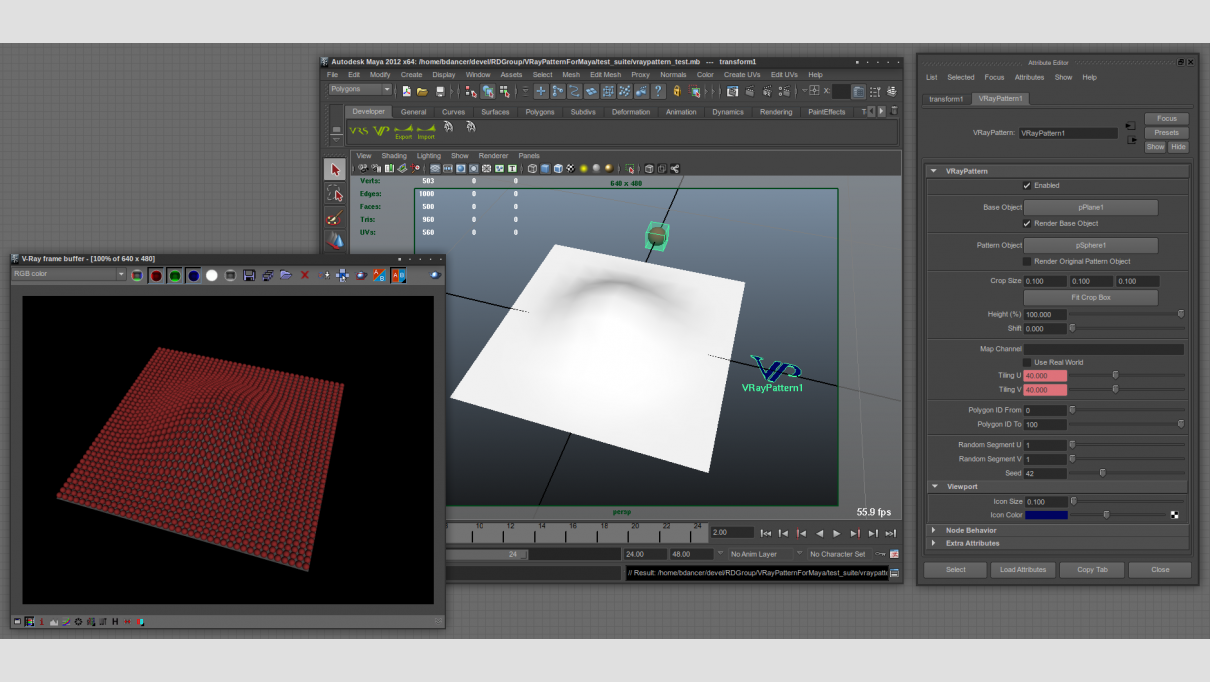Click the yellow light sphere in viewport toolbar

click(583, 169)
